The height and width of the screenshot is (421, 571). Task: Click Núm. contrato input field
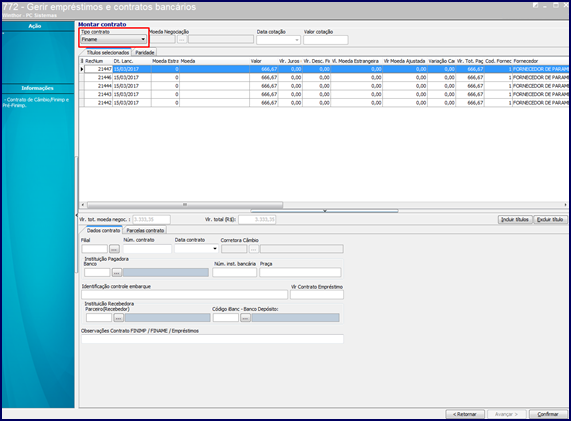click(147, 249)
